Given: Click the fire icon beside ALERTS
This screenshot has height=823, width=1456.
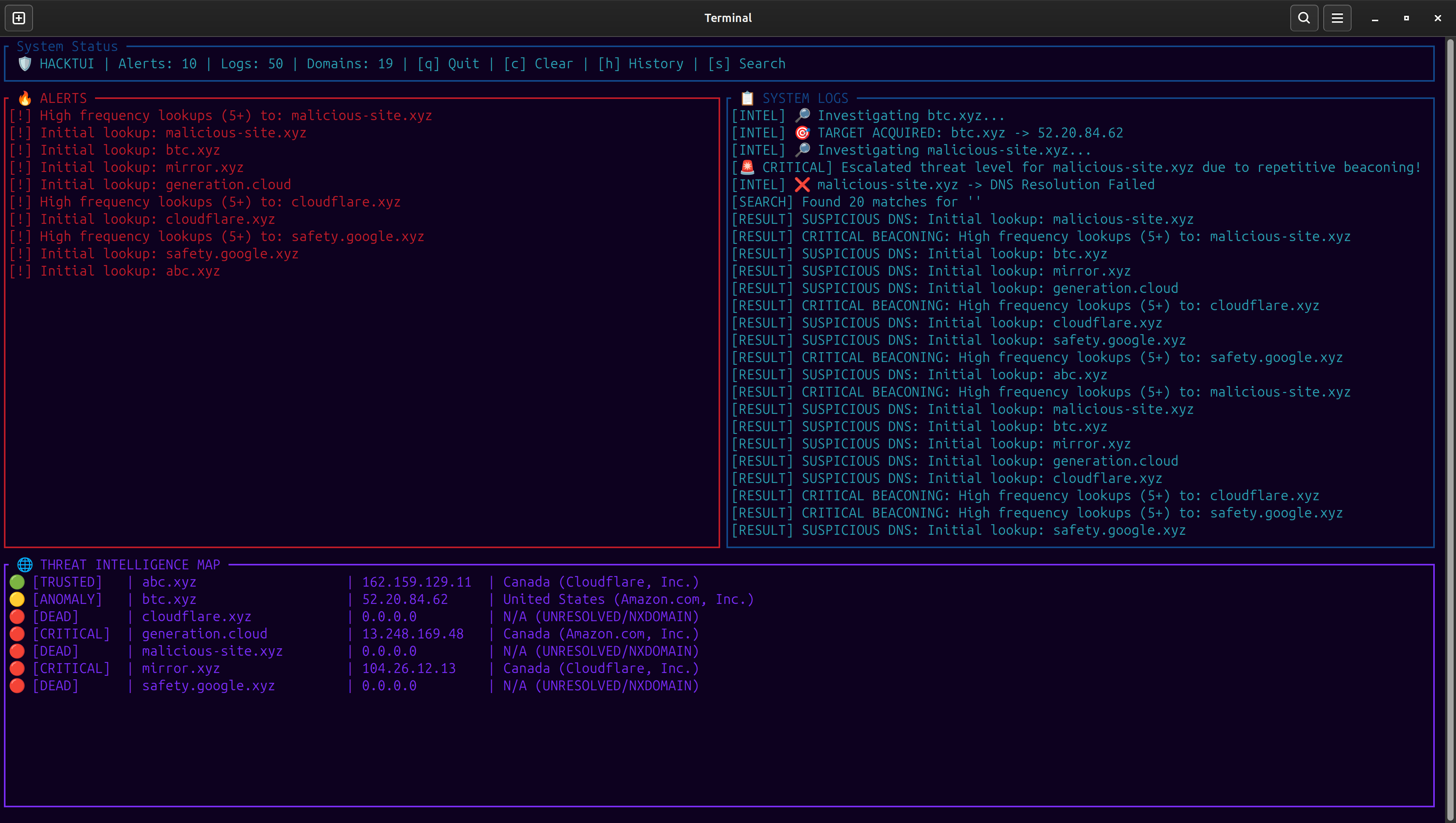Looking at the screenshot, I should coord(25,98).
